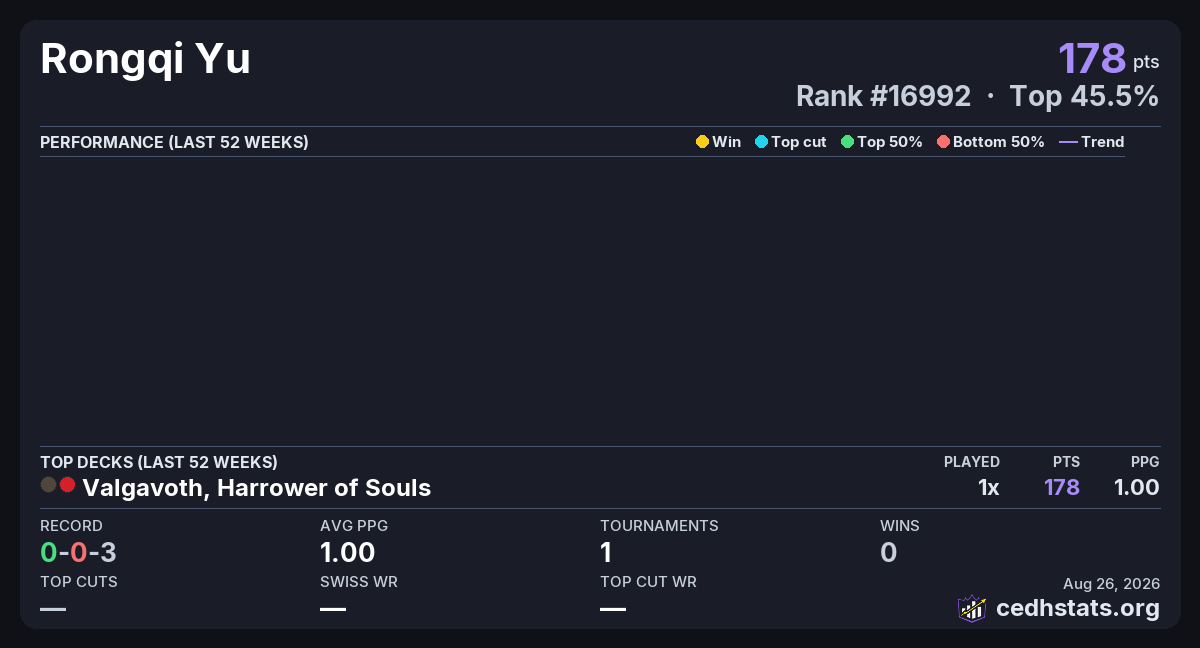Click the Performance (Last 52 Weeks) heading
1200x648 pixels.
tap(174, 142)
